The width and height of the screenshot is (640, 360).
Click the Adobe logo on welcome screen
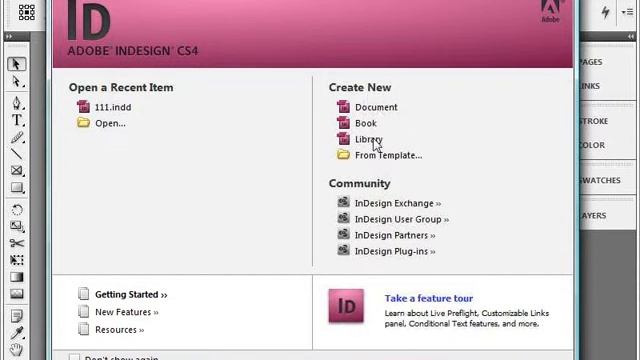pyautogui.click(x=551, y=11)
